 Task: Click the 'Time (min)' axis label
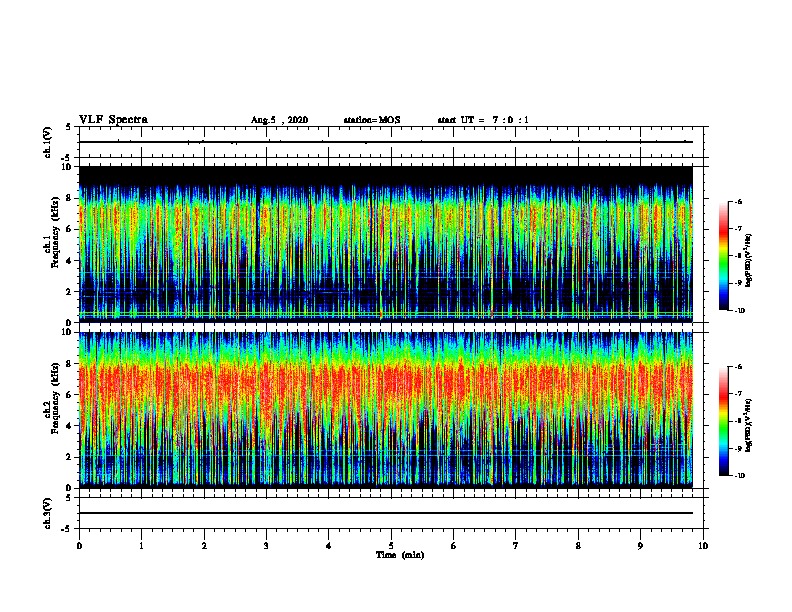point(400,555)
